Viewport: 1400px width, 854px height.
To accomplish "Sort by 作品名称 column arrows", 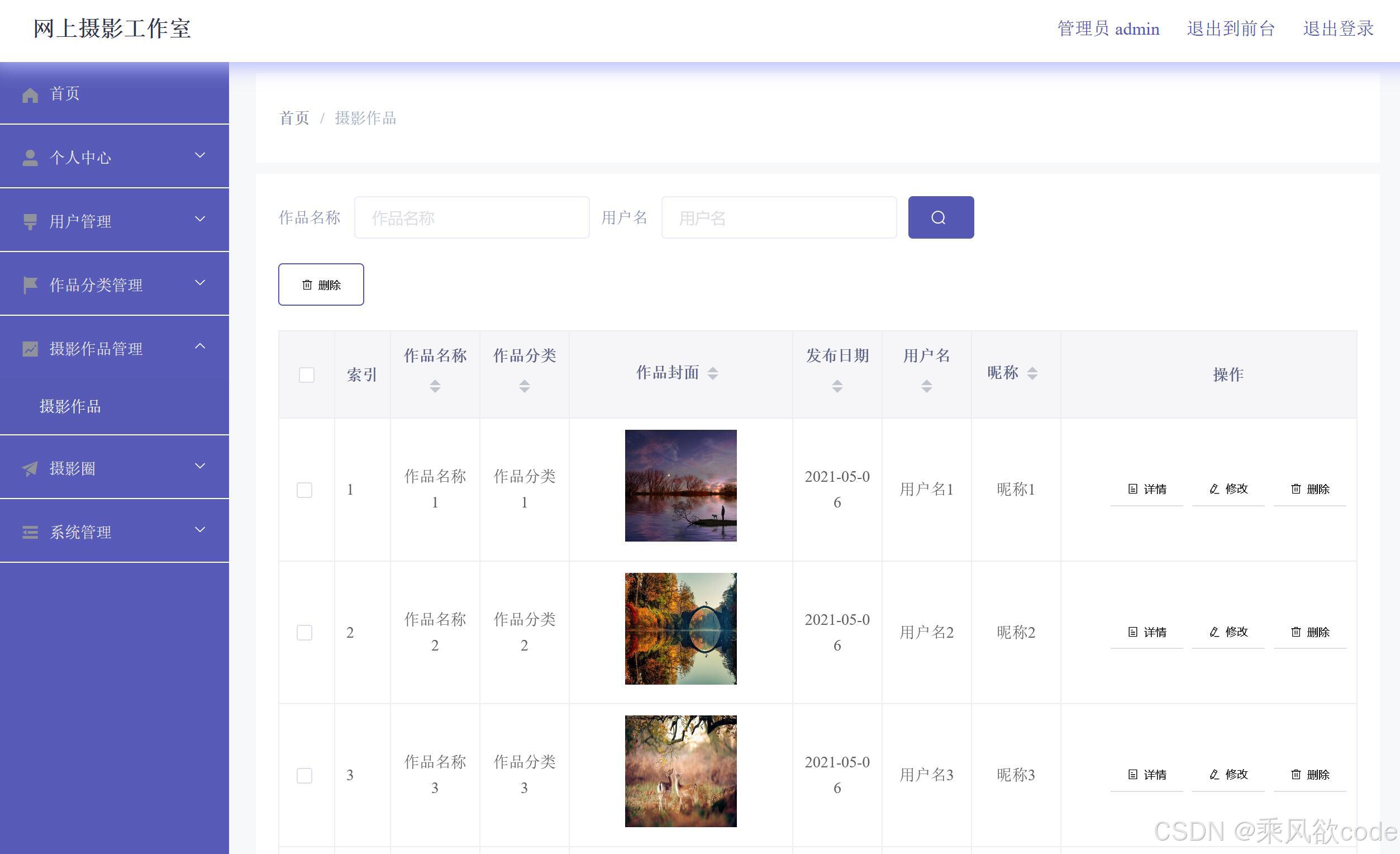I will coord(435,386).
